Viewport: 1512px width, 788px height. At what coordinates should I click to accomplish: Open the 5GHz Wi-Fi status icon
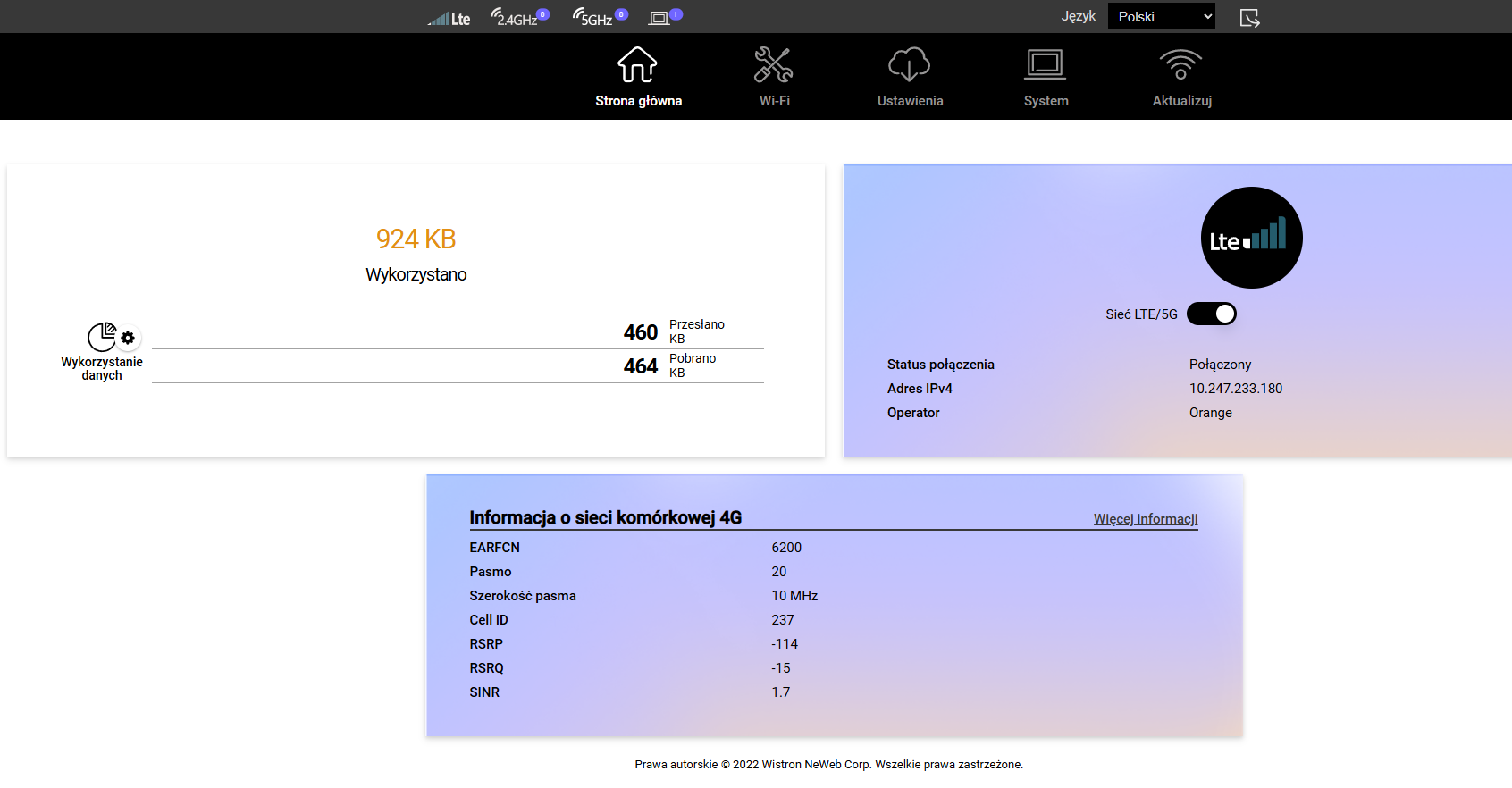click(600, 16)
